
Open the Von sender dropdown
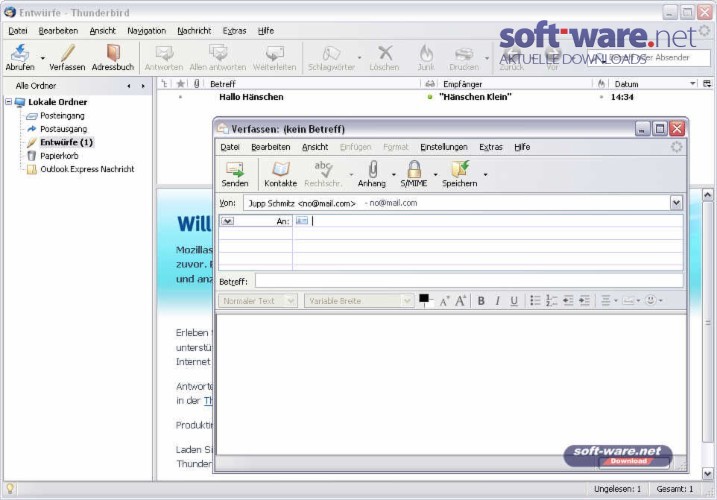pos(676,203)
